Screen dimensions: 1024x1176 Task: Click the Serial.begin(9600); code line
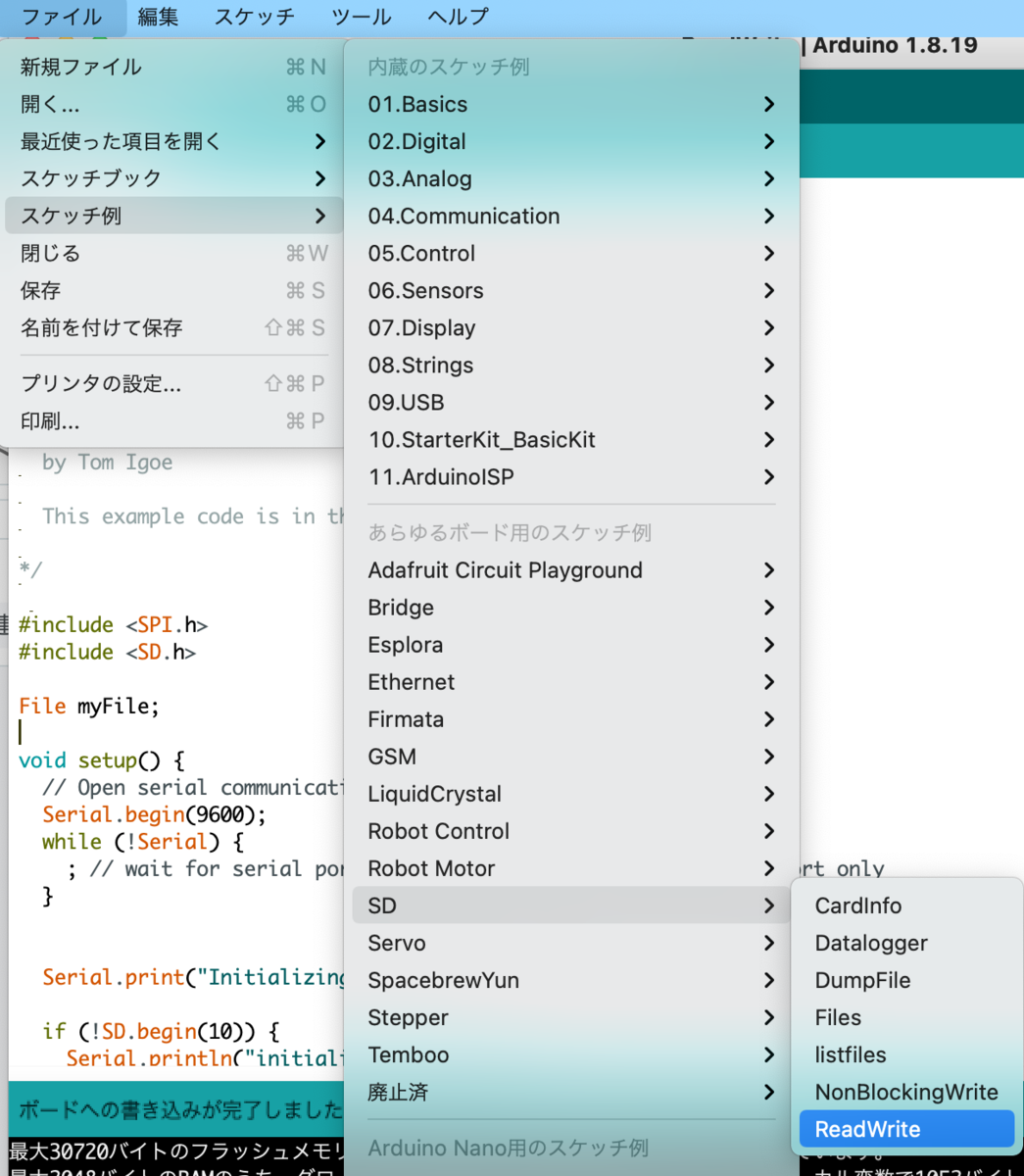(x=154, y=814)
